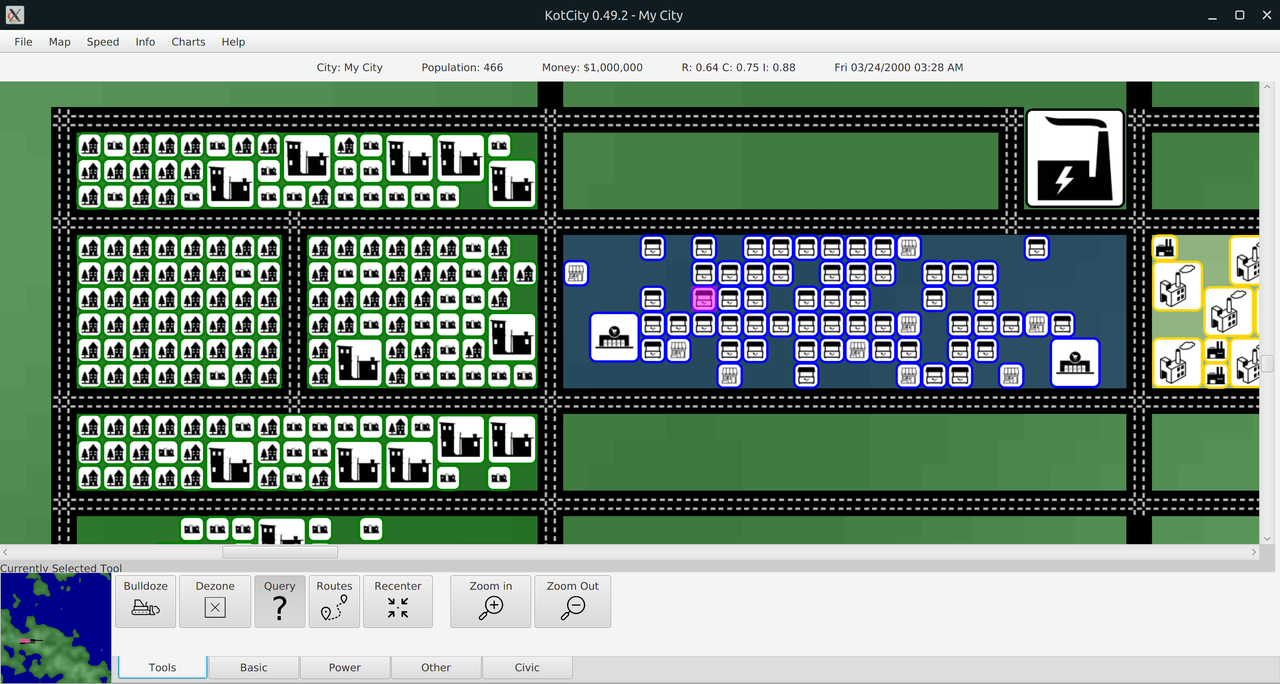
Task: Minimize the KotCity window
Action: click(1213, 15)
